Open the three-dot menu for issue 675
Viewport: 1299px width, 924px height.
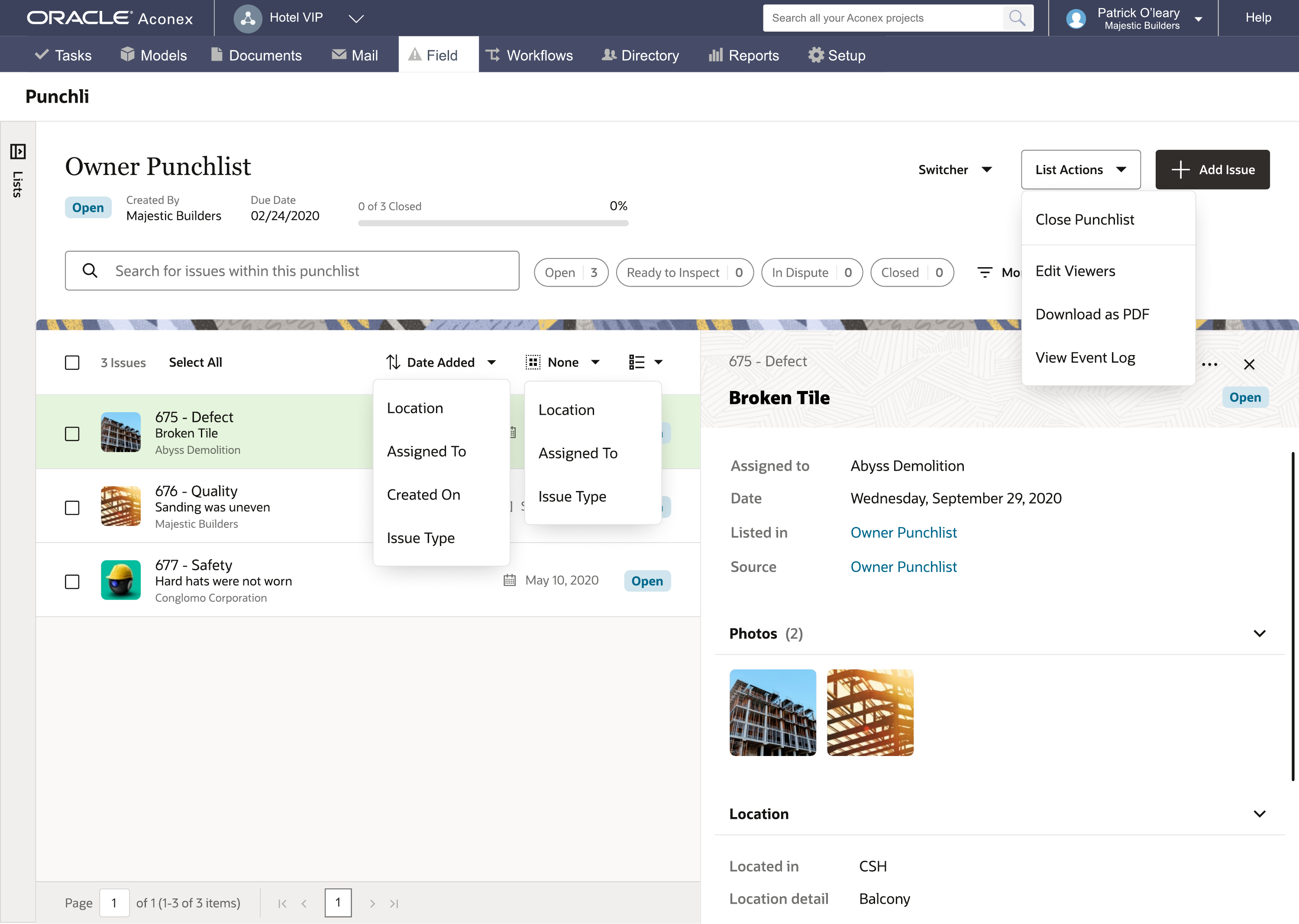tap(1209, 365)
